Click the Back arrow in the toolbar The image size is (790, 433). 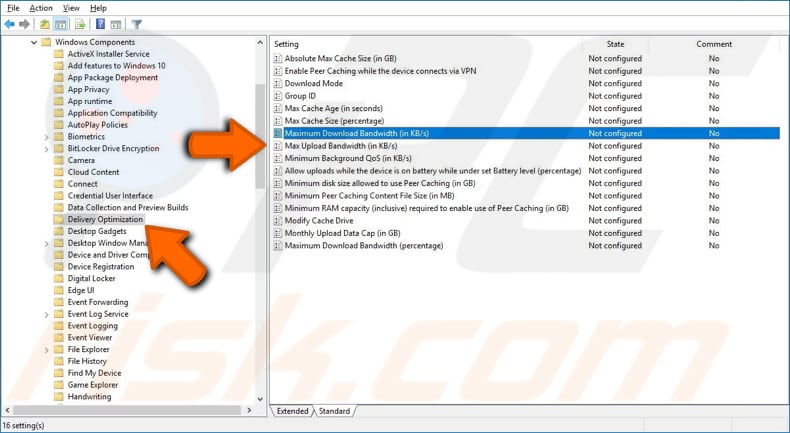(9, 24)
